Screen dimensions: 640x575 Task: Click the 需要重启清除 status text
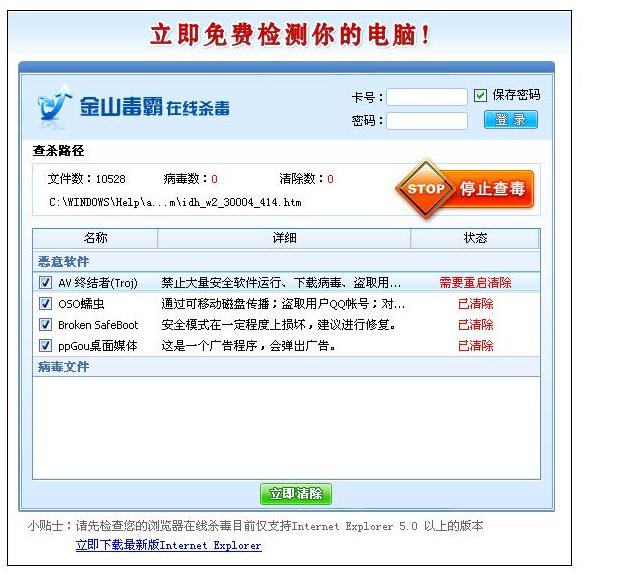[476, 282]
